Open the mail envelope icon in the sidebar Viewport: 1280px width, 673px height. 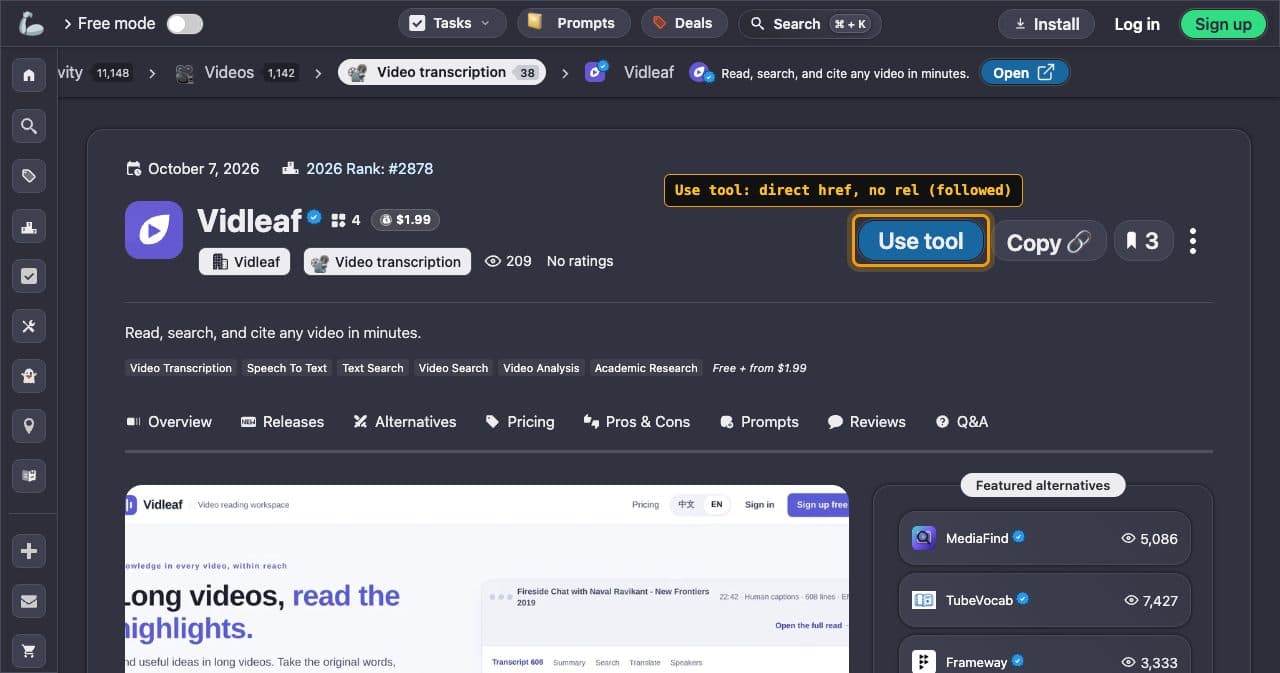pyautogui.click(x=29, y=601)
